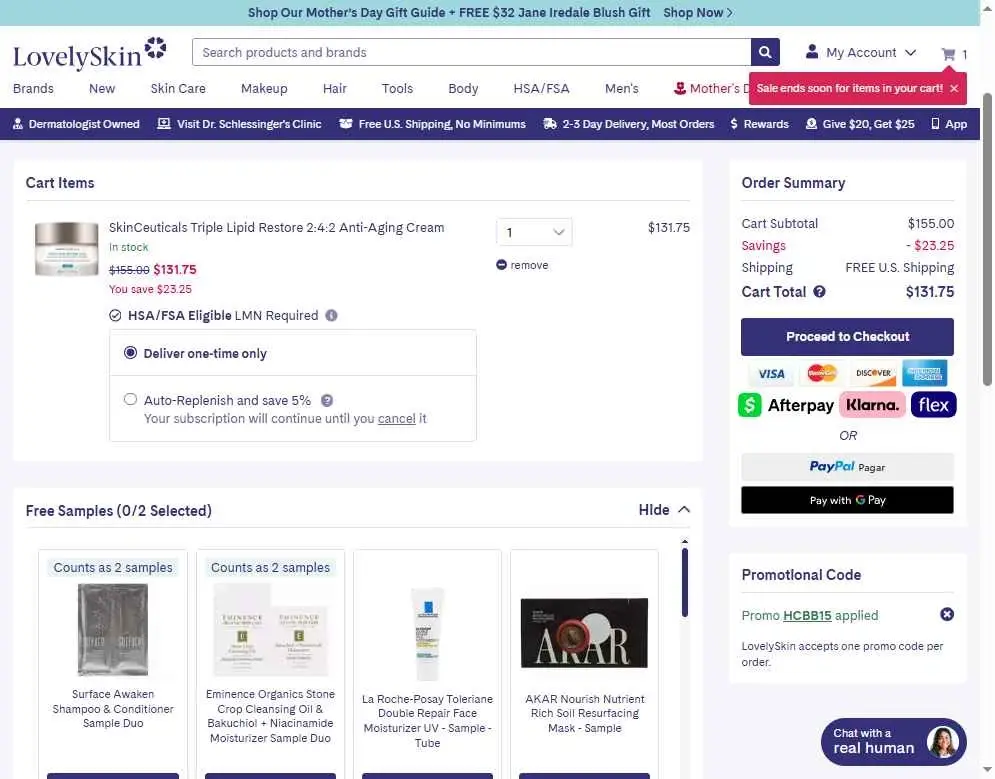Click the Dermatologist Owned icon
The width and height of the screenshot is (995, 779).
(18, 124)
